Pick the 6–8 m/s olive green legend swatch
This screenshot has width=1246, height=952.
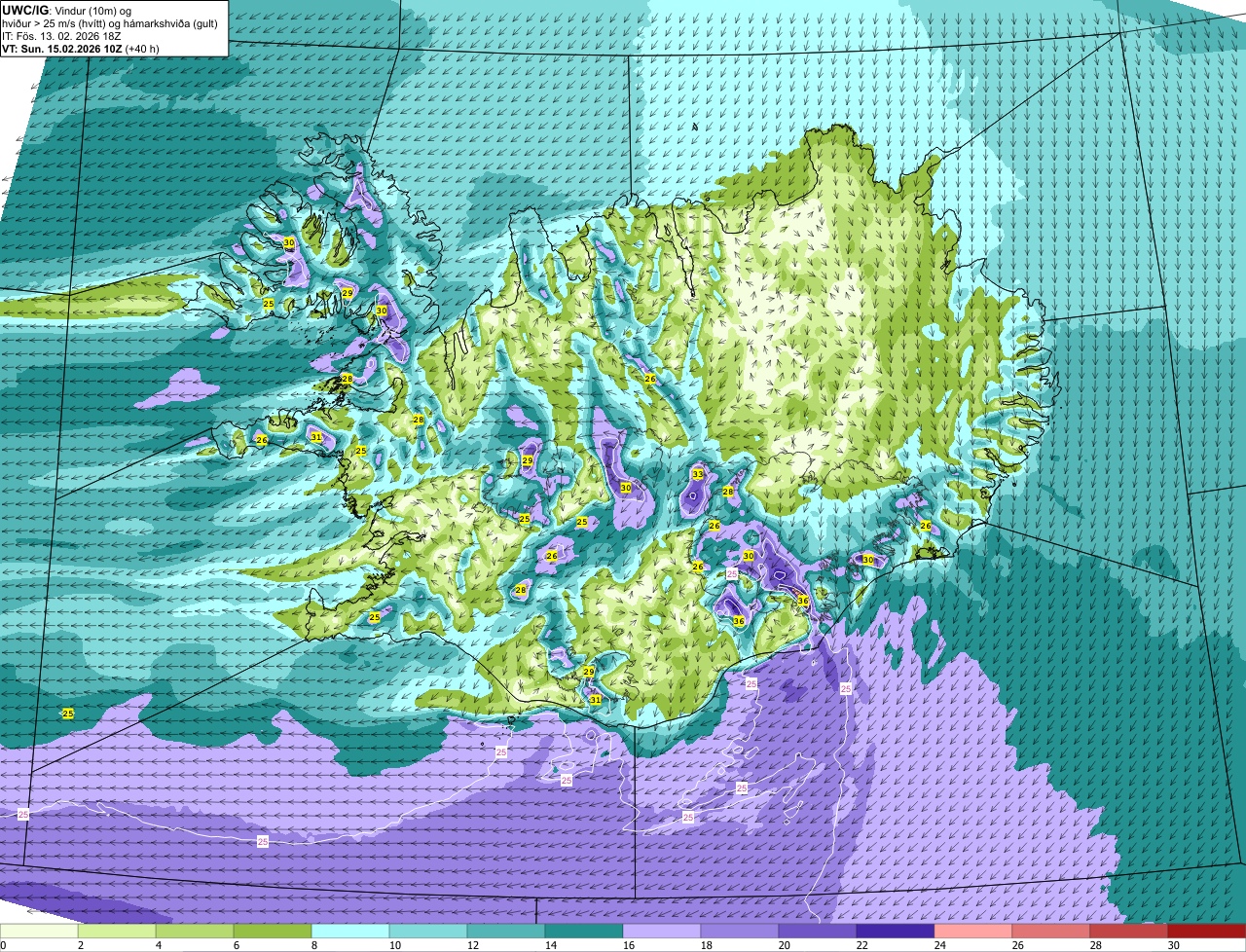coord(273,931)
